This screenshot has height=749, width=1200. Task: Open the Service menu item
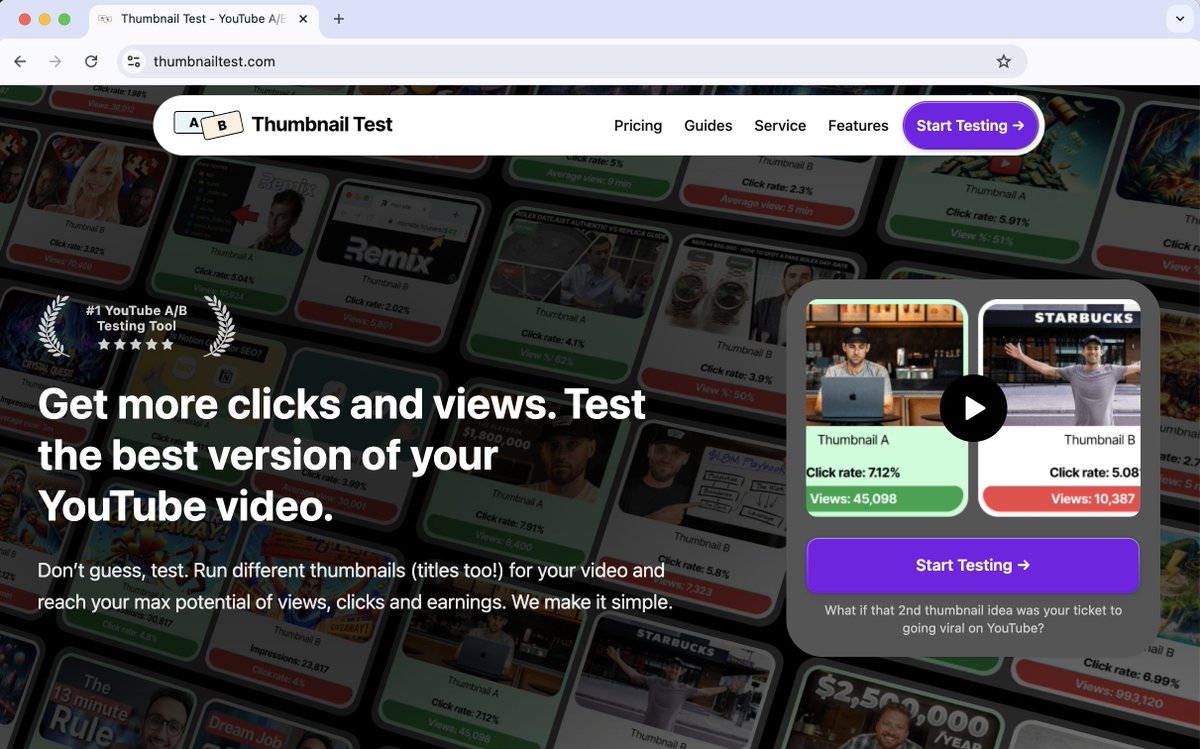(x=780, y=125)
